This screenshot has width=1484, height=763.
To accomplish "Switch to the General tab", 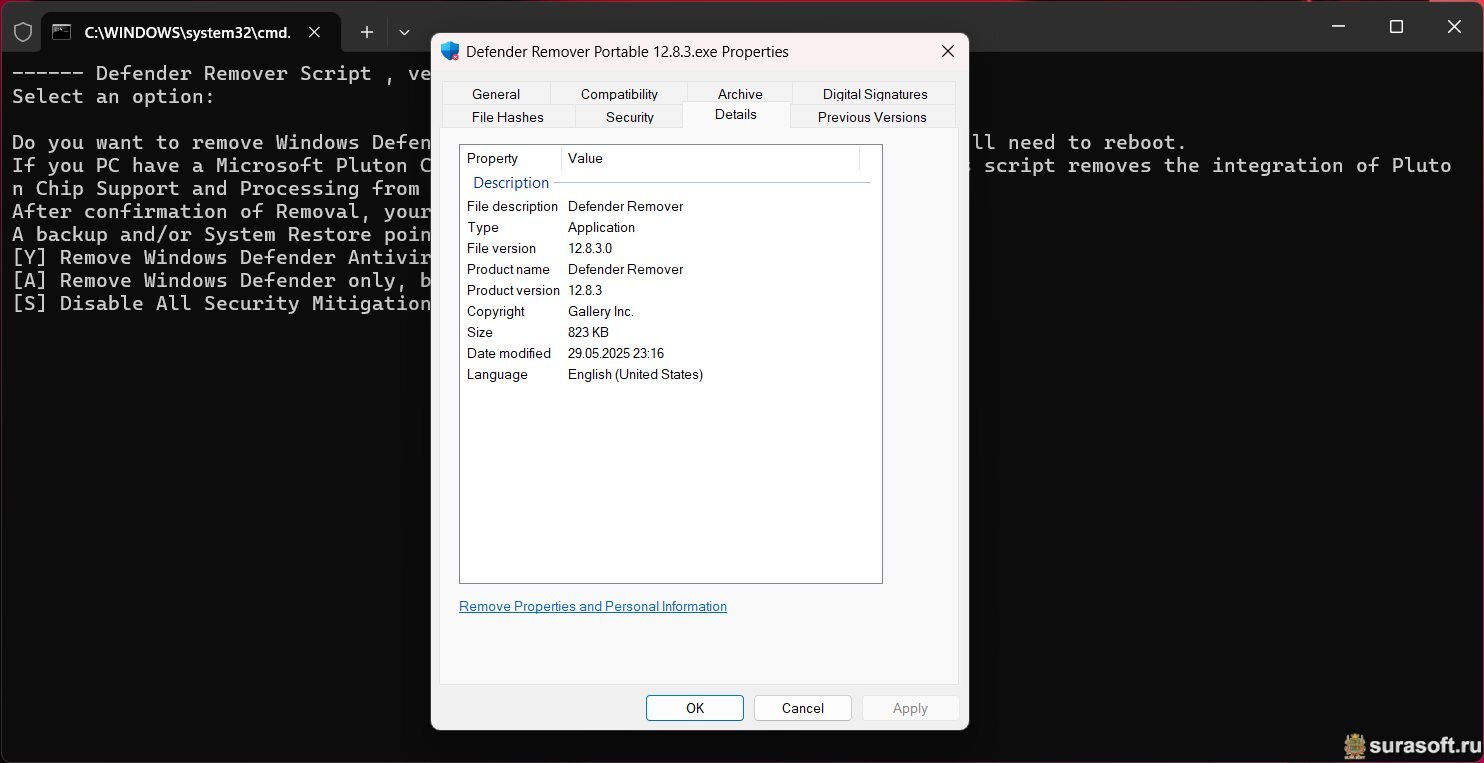I will 496,94.
